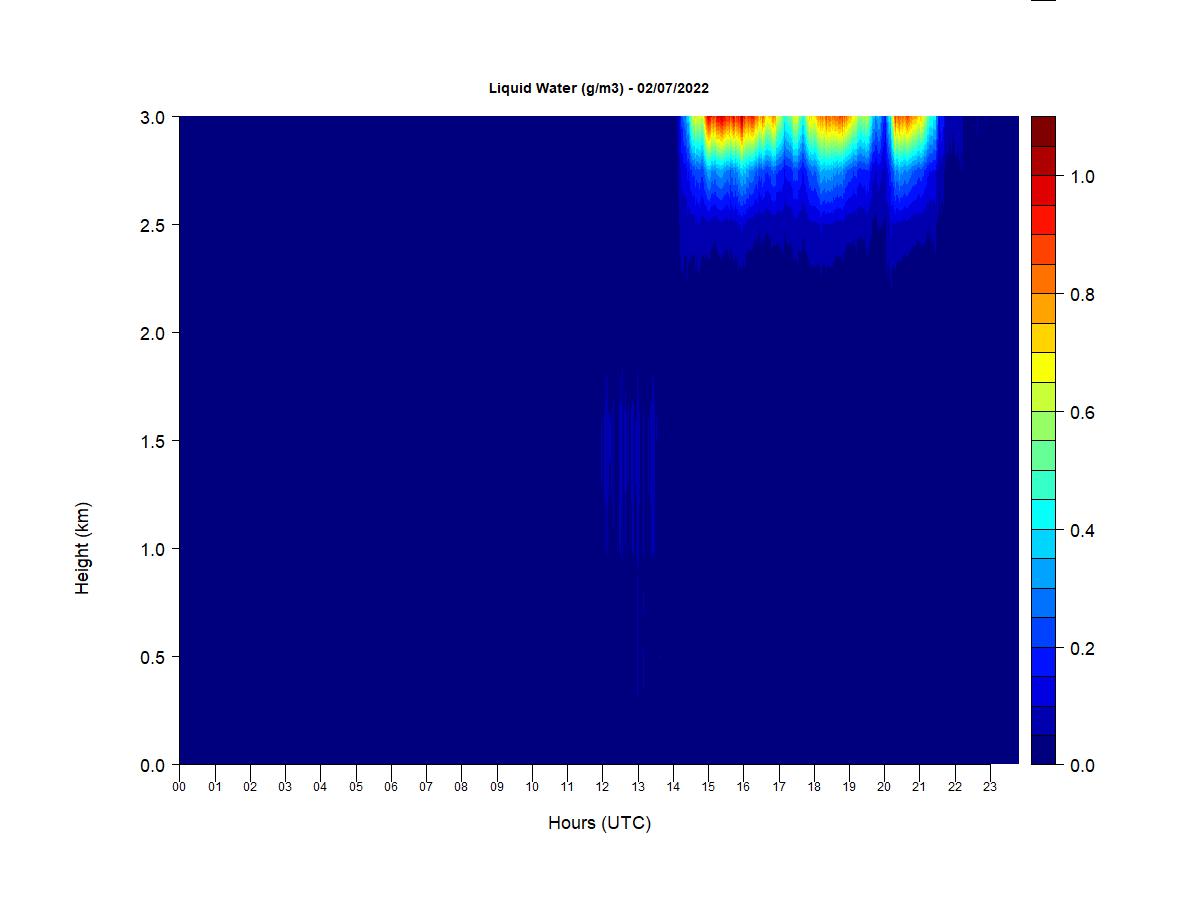Click the 0.0 height tick label

(154, 765)
